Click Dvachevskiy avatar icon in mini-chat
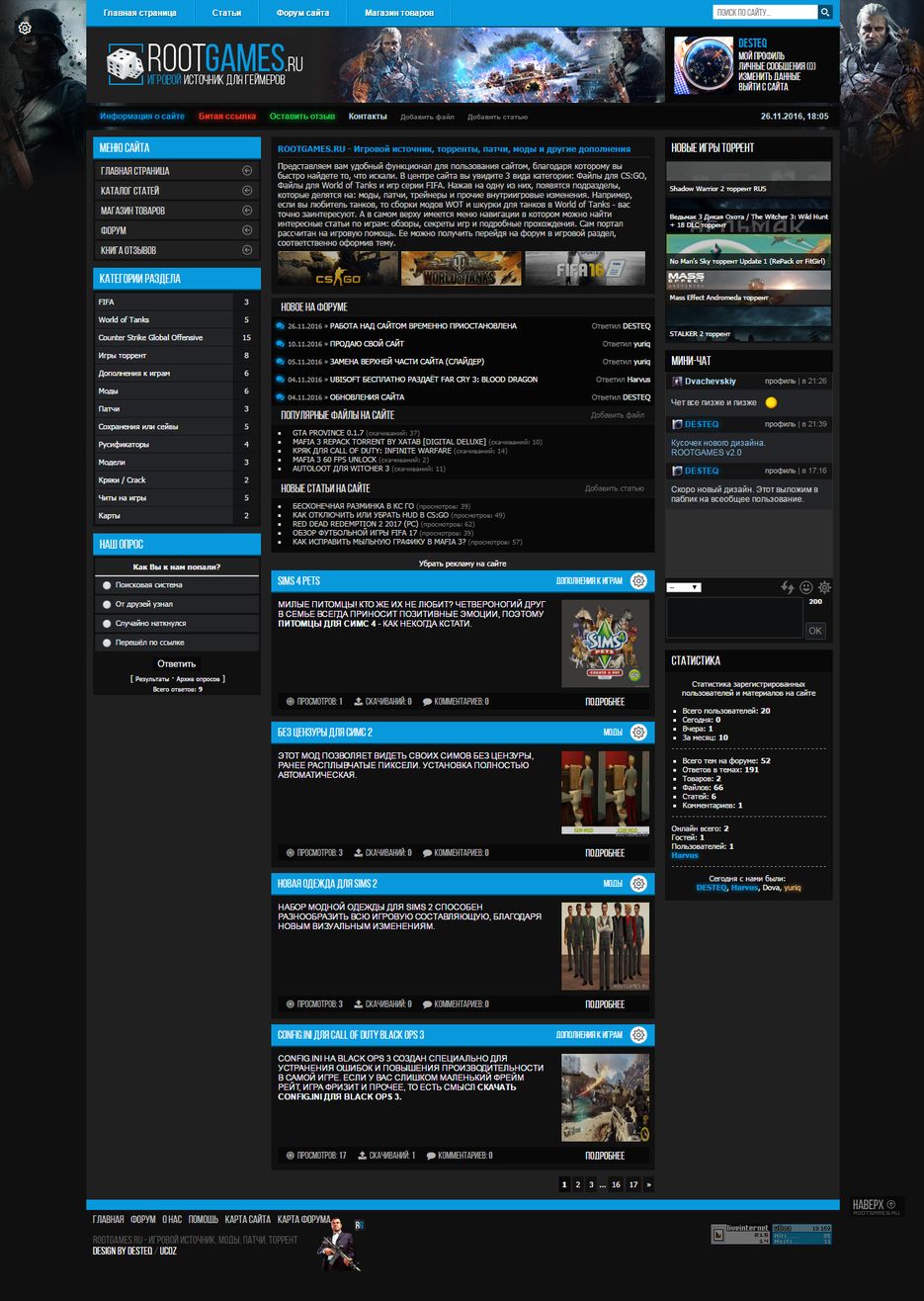The height and width of the screenshot is (1301, 924). tap(677, 381)
